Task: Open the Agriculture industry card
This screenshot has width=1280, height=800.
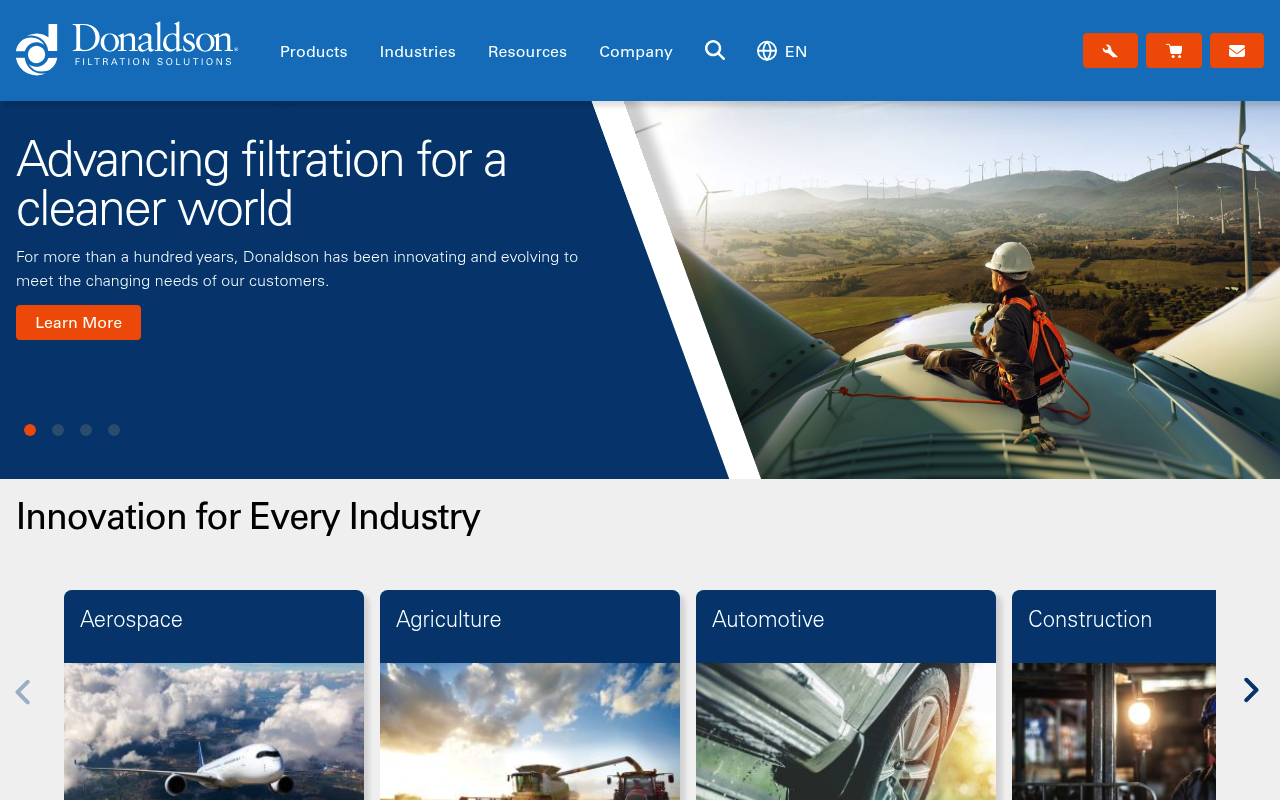Action: coord(530,695)
